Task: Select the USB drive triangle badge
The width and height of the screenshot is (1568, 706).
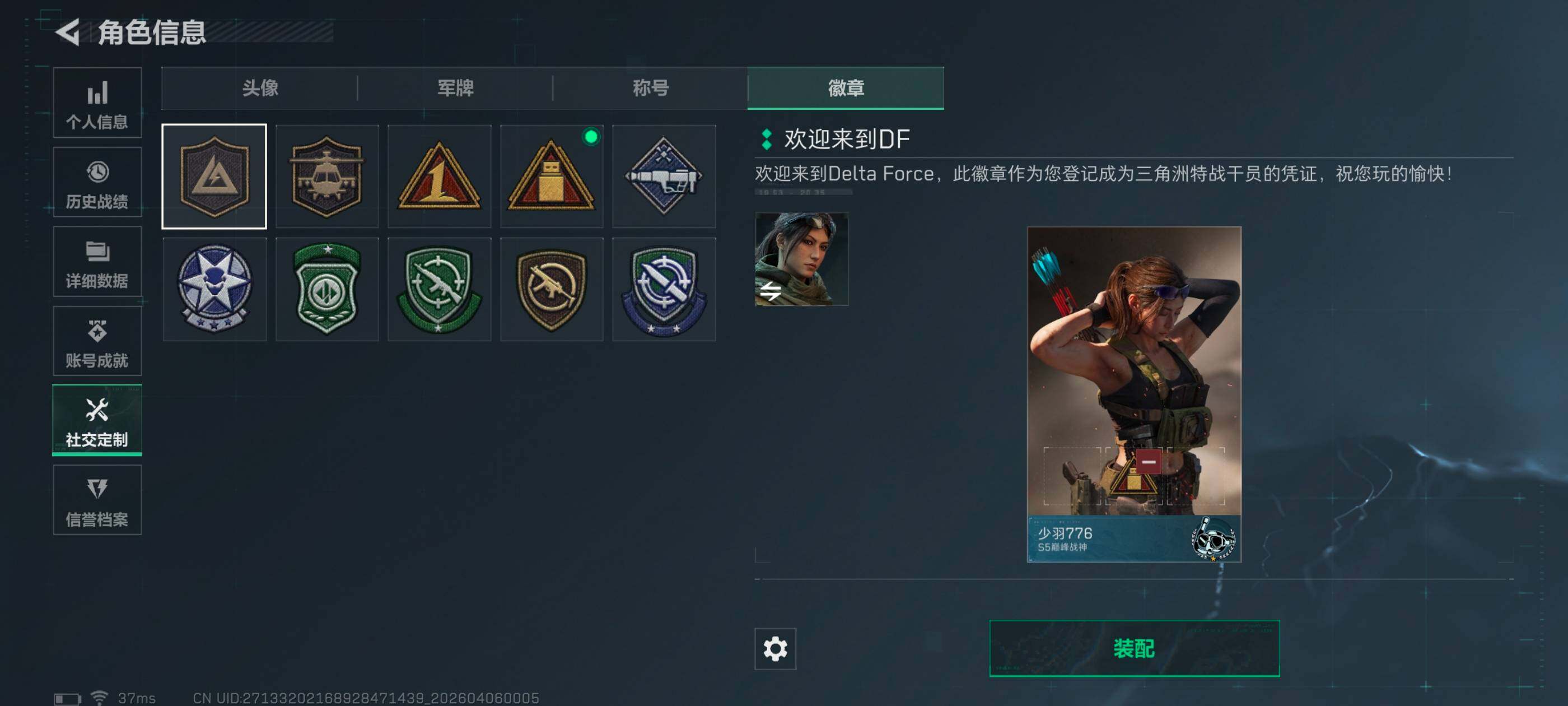Action: pos(552,176)
